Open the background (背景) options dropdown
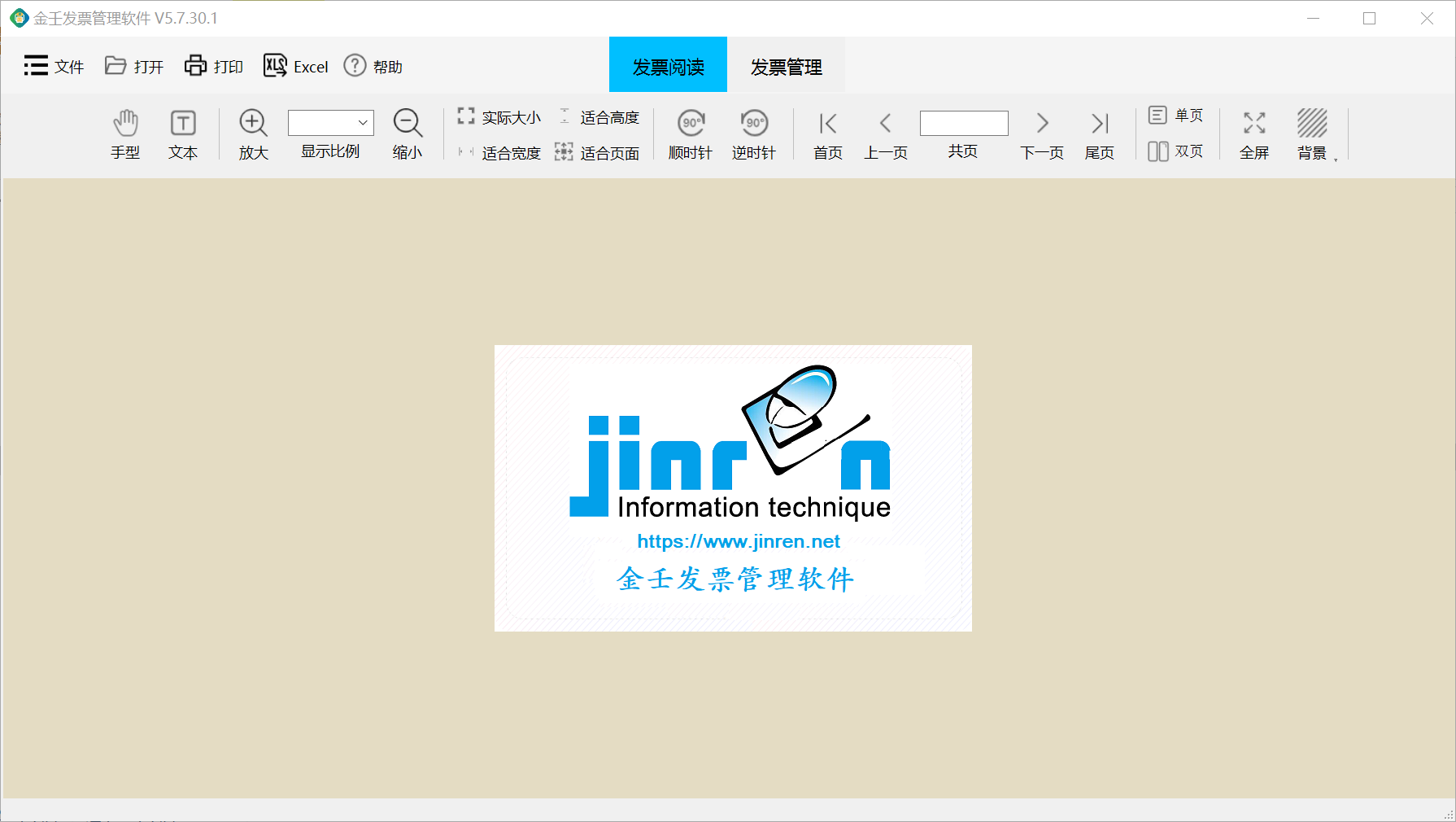This screenshot has height=822, width=1456. pos(1335,159)
